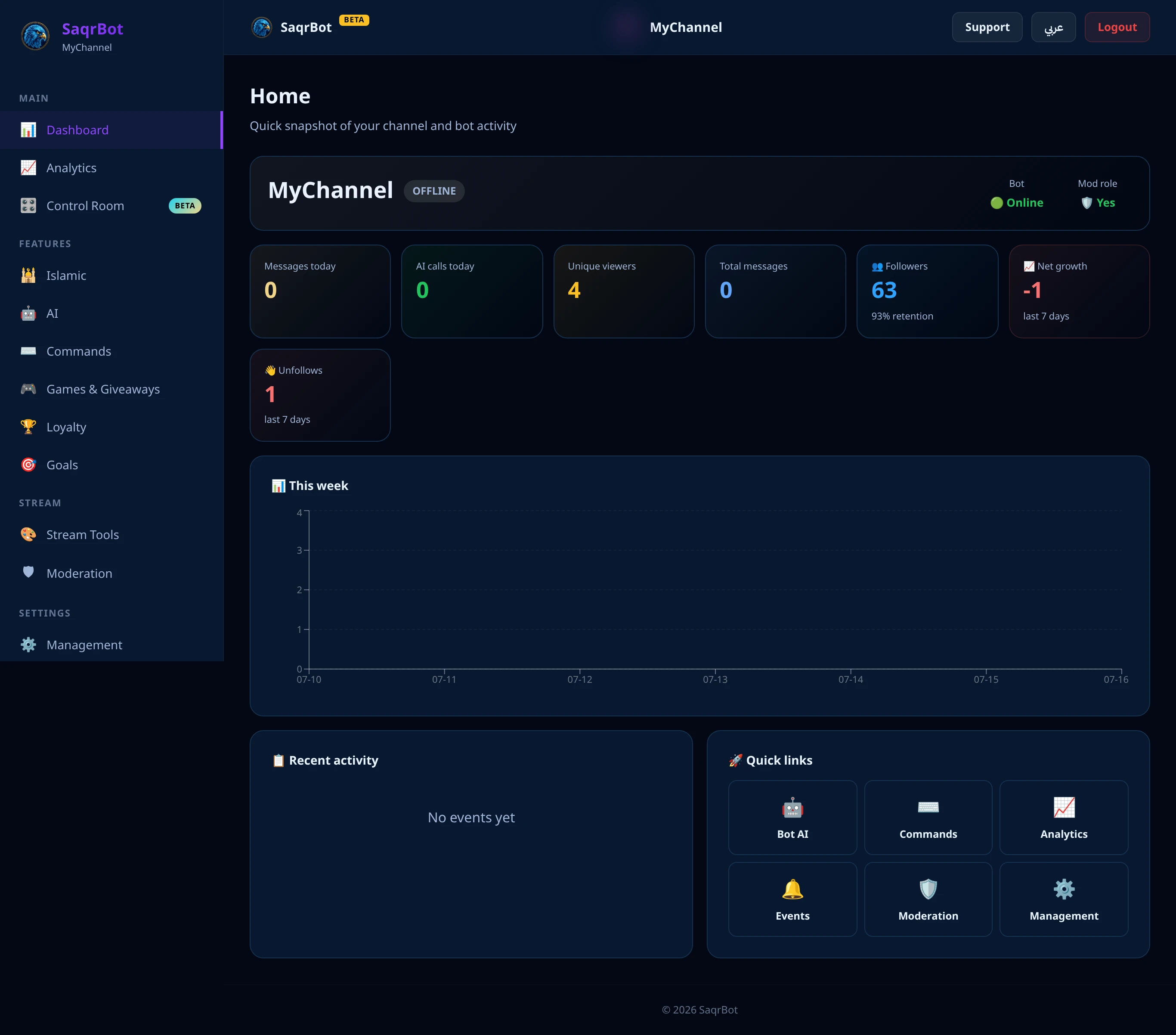Click the 07-13 label on chart axis
1176x1035 pixels.
(x=715, y=679)
